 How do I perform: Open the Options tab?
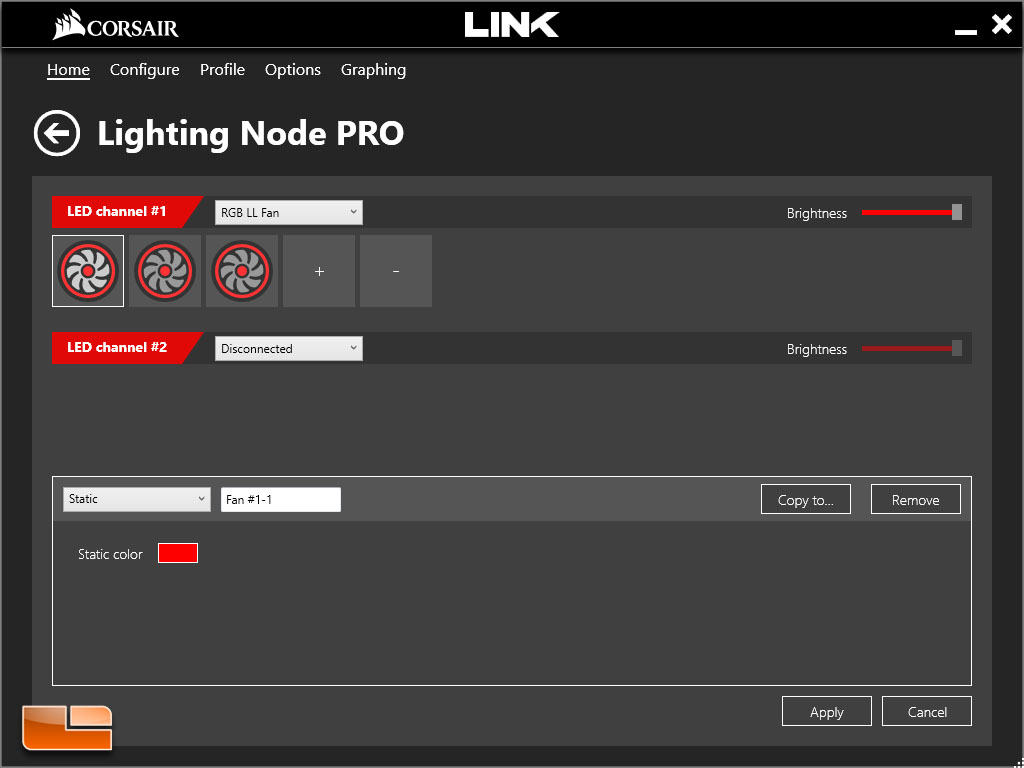click(x=293, y=70)
